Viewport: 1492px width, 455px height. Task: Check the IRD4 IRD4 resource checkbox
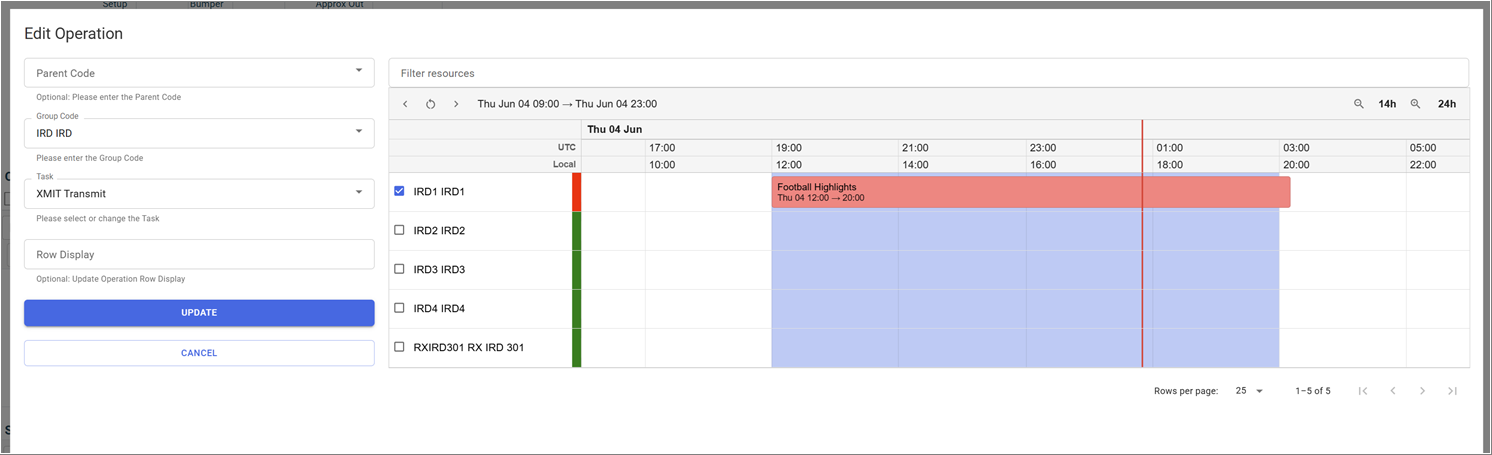point(400,308)
